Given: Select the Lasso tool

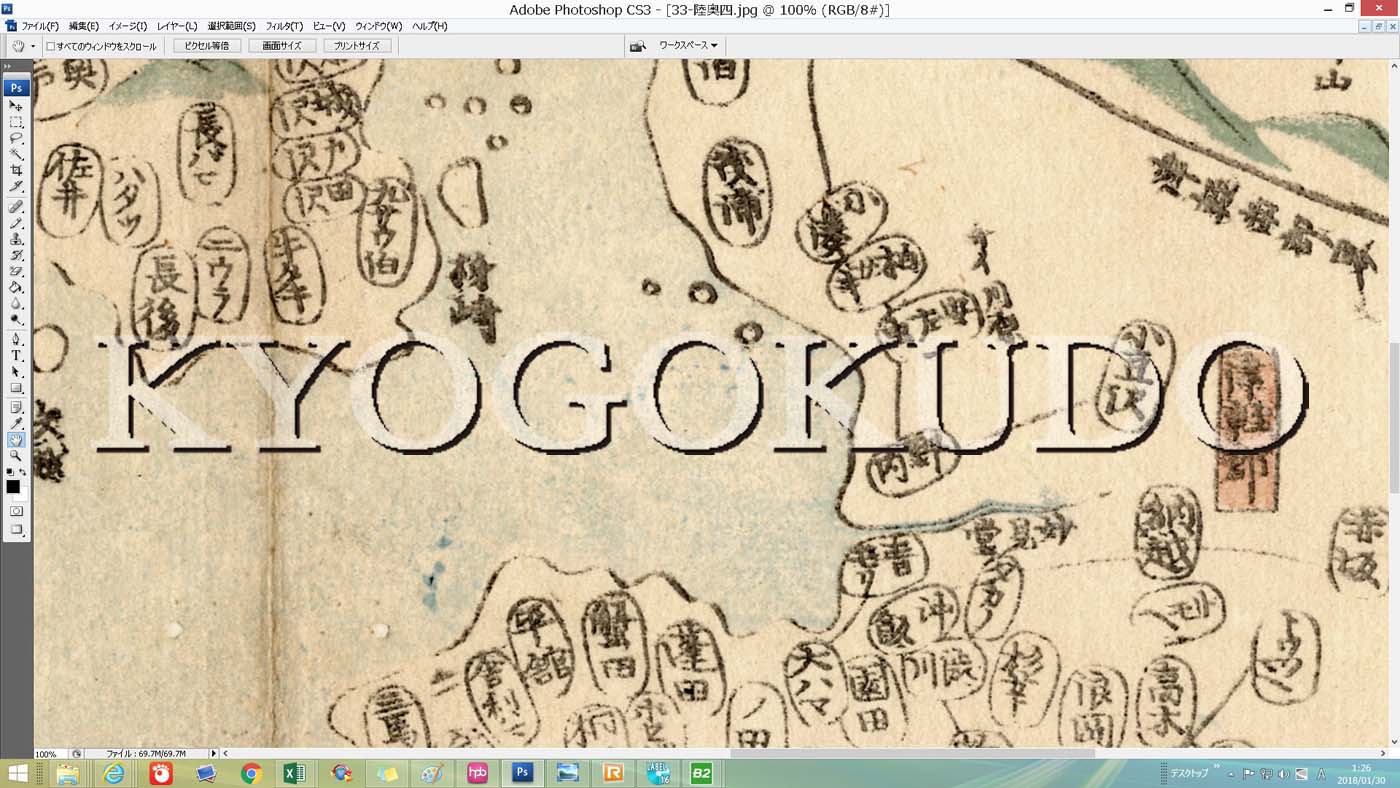Looking at the screenshot, I should (16, 138).
